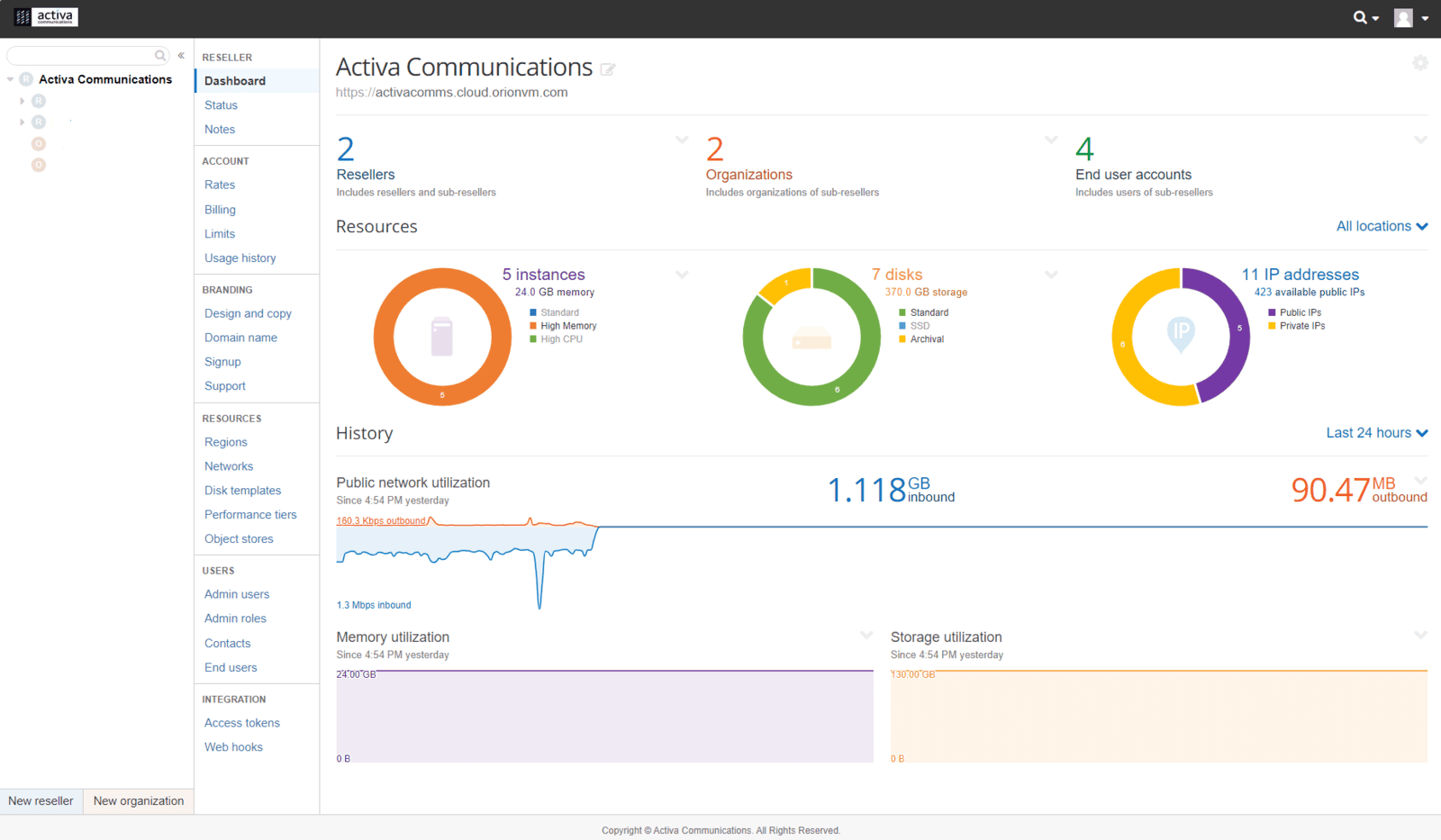
Task: Click the New organization button
Action: [x=139, y=801]
